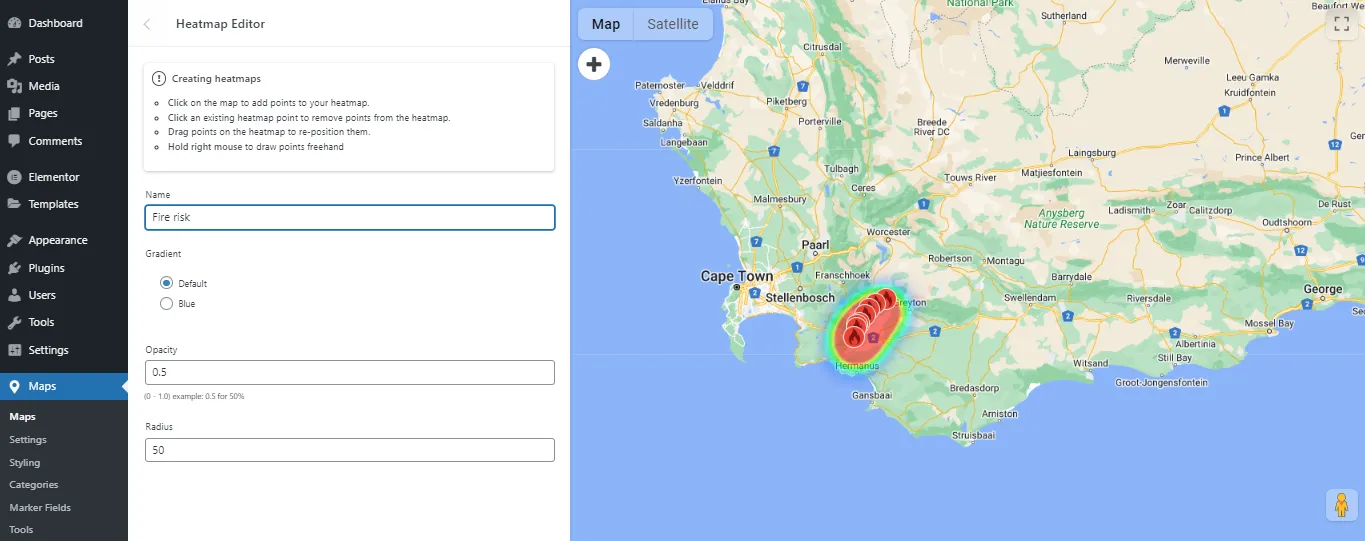Viewport: 1365px width, 541px height.
Task: Select the Street View pegman
Action: click(1341, 505)
